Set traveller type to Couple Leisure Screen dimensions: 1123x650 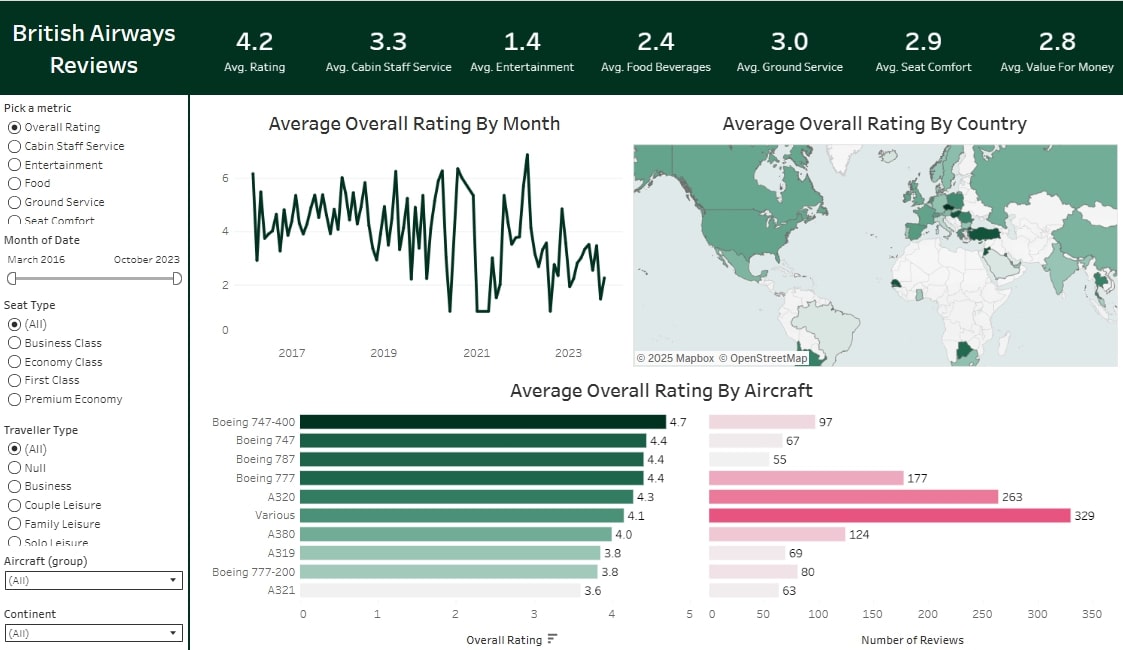click(x=14, y=505)
